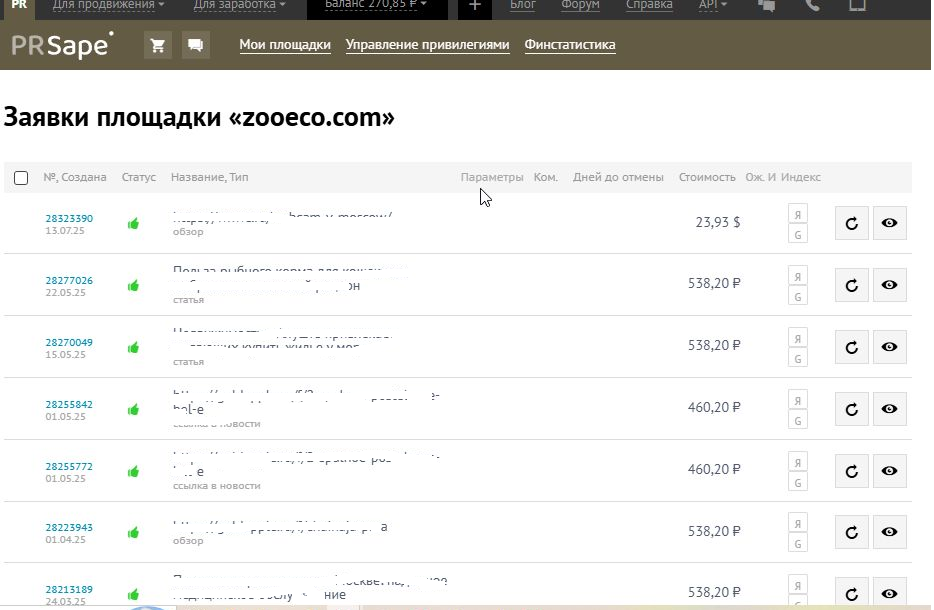934x610 pixels.
Task: Click the Яндекс index icon for order 28255842
Action: coord(798,400)
